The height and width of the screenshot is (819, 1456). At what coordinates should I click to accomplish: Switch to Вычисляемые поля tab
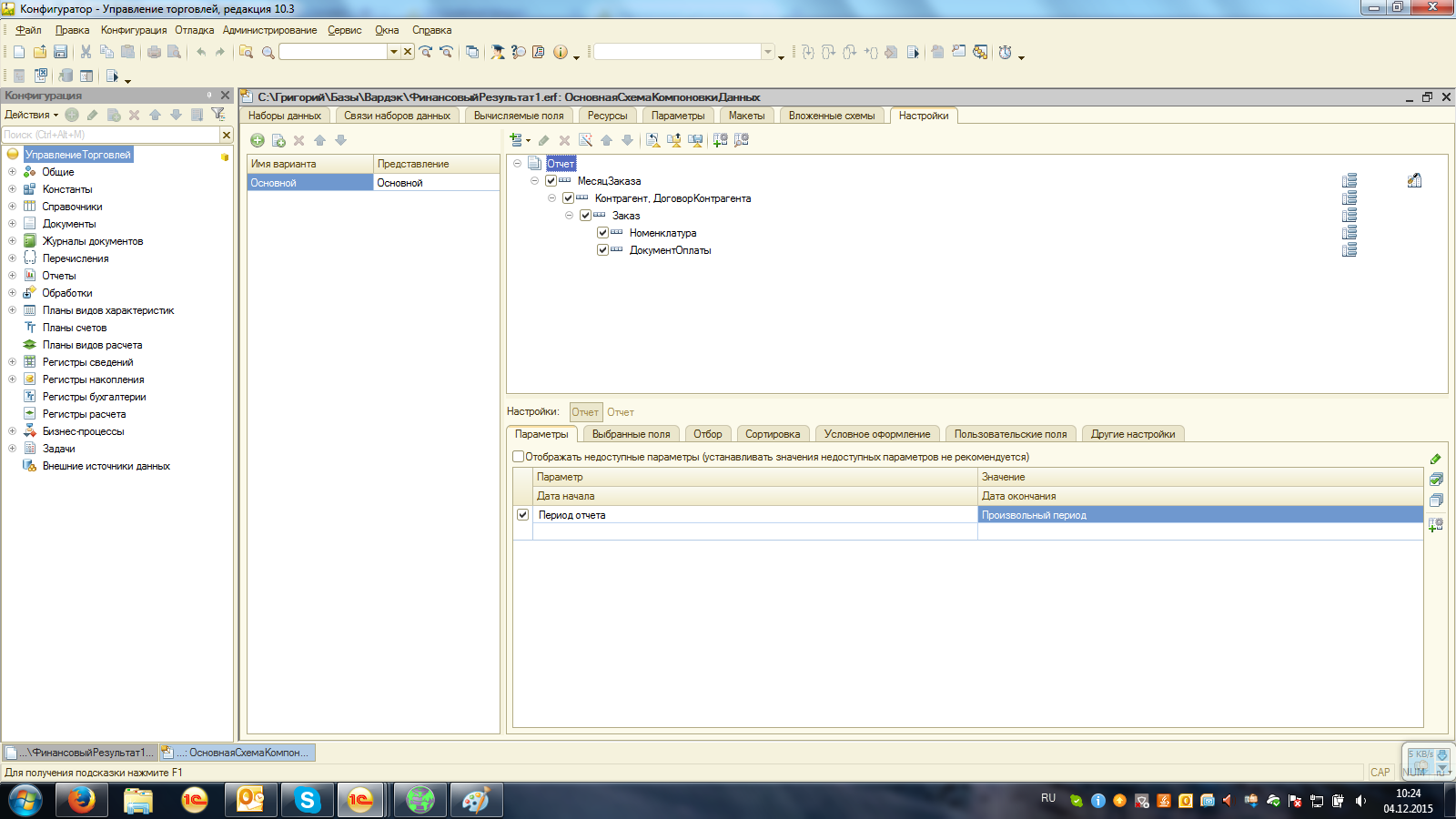click(519, 116)
